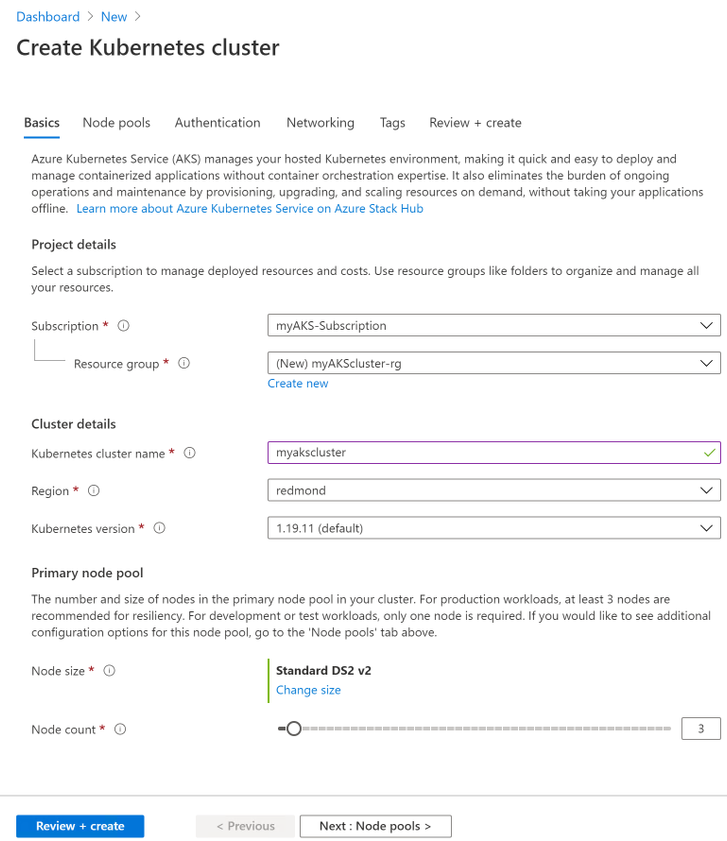Open the Subscription dropdown
The height and width of the screenshot is (841, 727).
tap(494, 326)
